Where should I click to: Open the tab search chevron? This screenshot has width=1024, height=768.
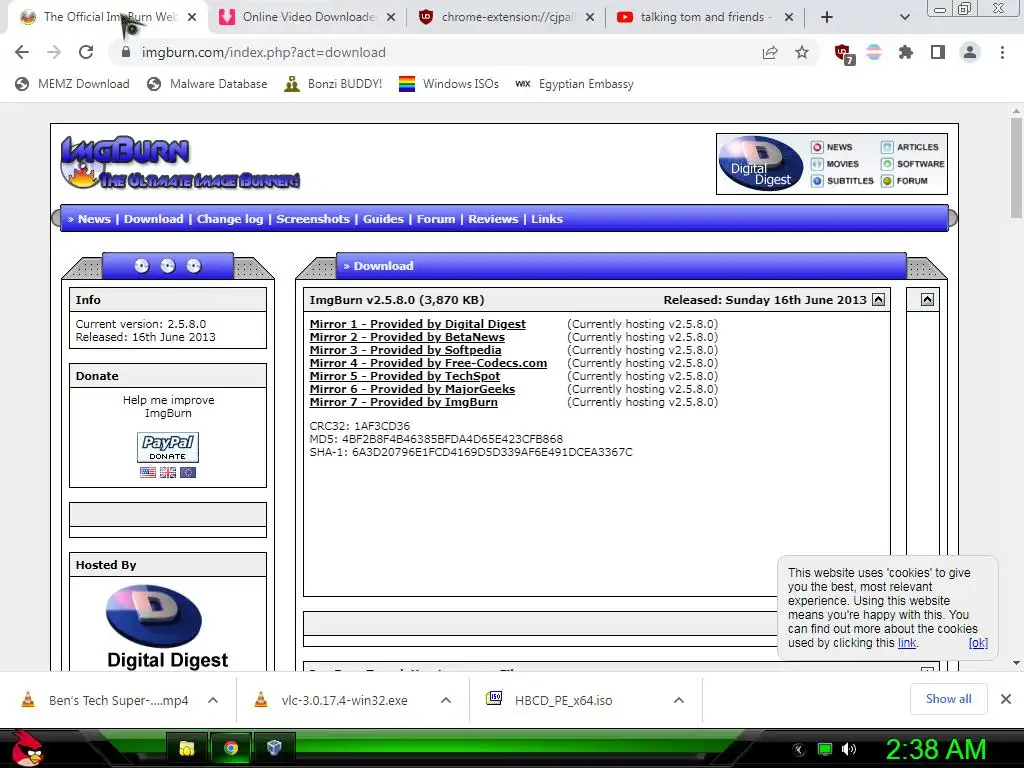pos(904,17)
